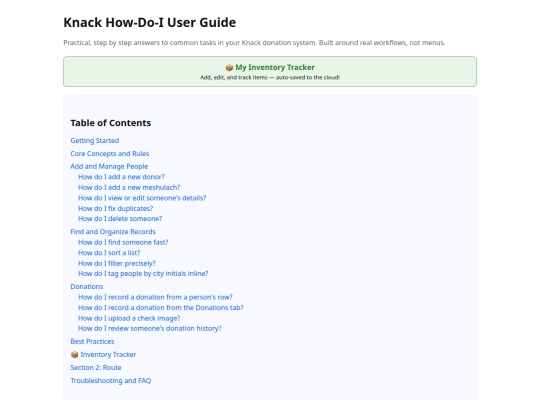Jump to Find and Organize Records
Viewport: 540px width, 405px height.
tap(113, 232)
